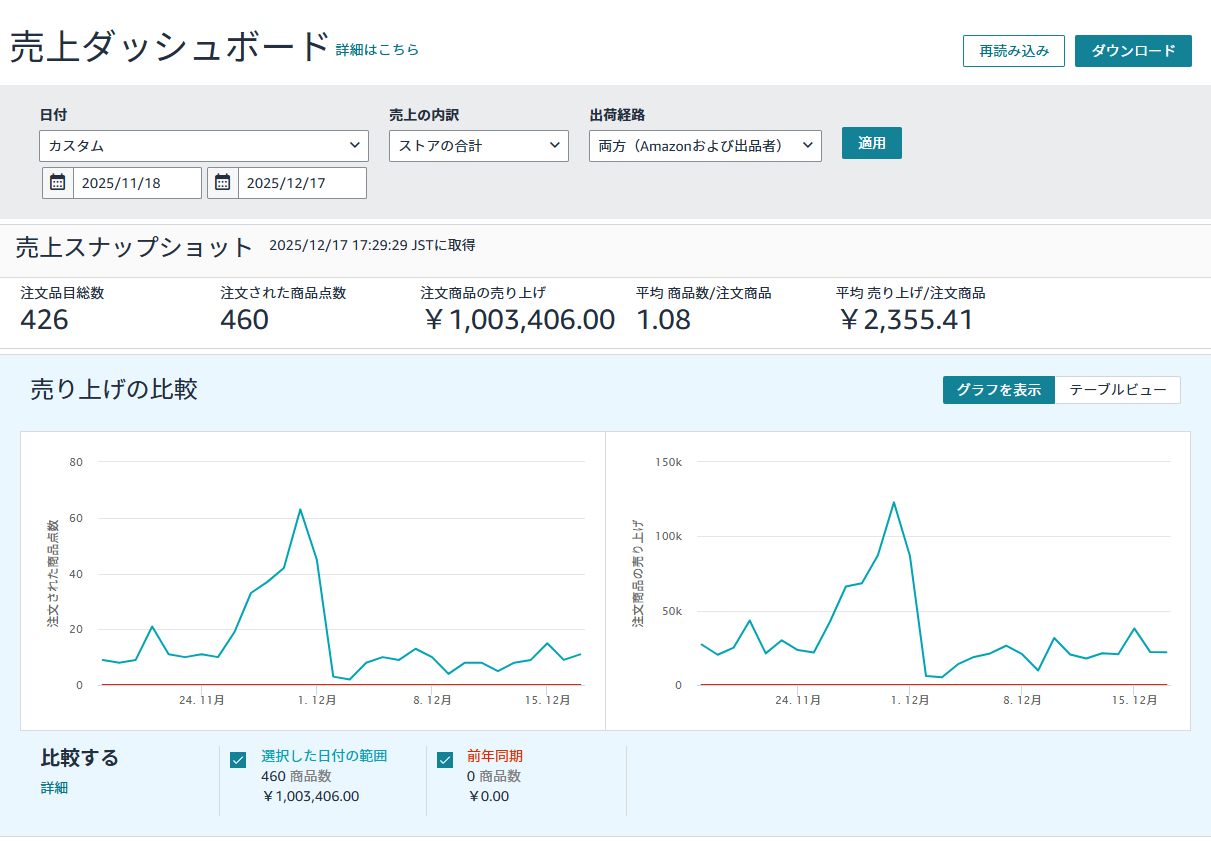
Task: Switch to グラフを表示 view
Action: (998, 390)
